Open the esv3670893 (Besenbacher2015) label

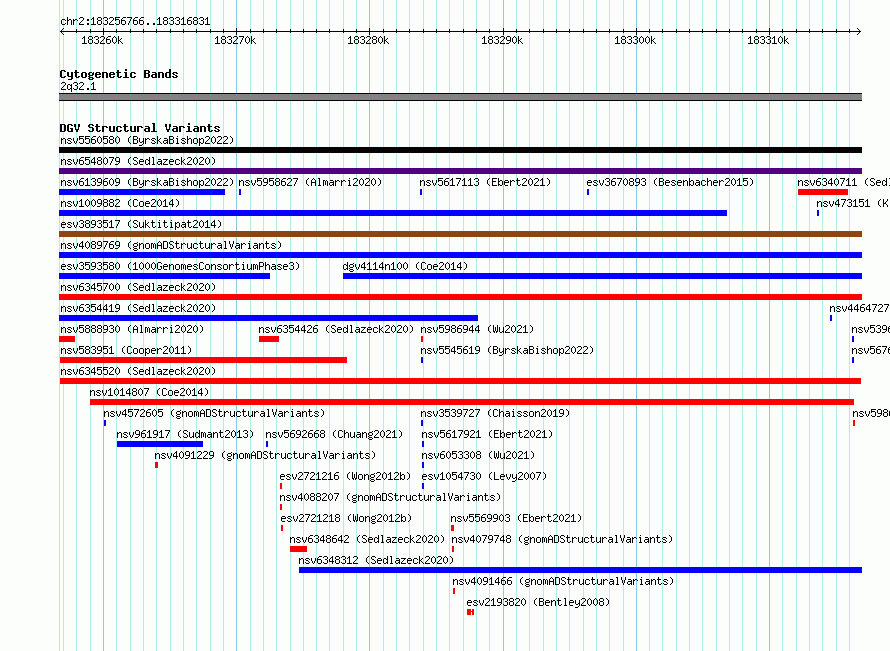pos(670,182)
